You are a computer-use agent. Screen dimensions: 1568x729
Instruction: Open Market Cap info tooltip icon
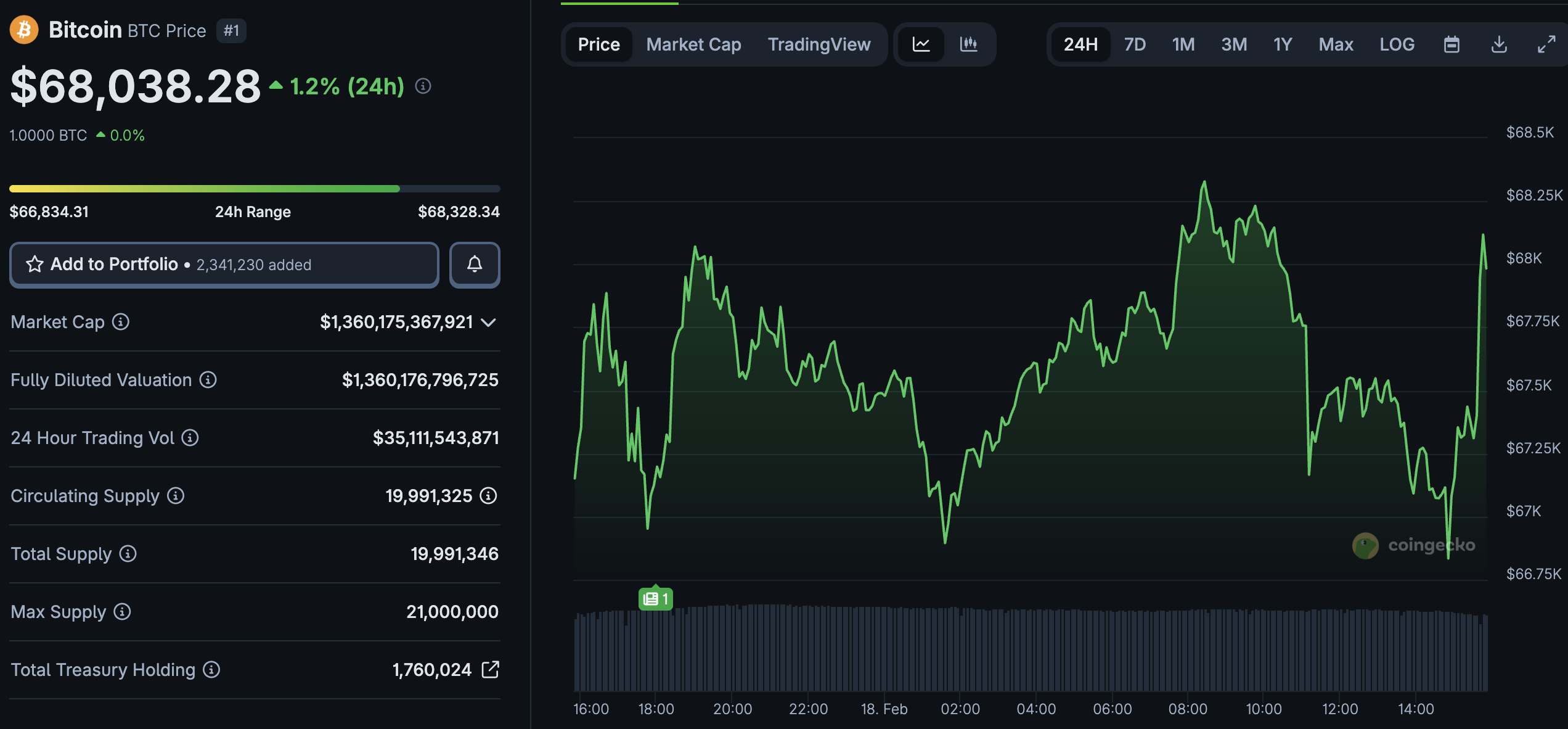click(121, 322)
